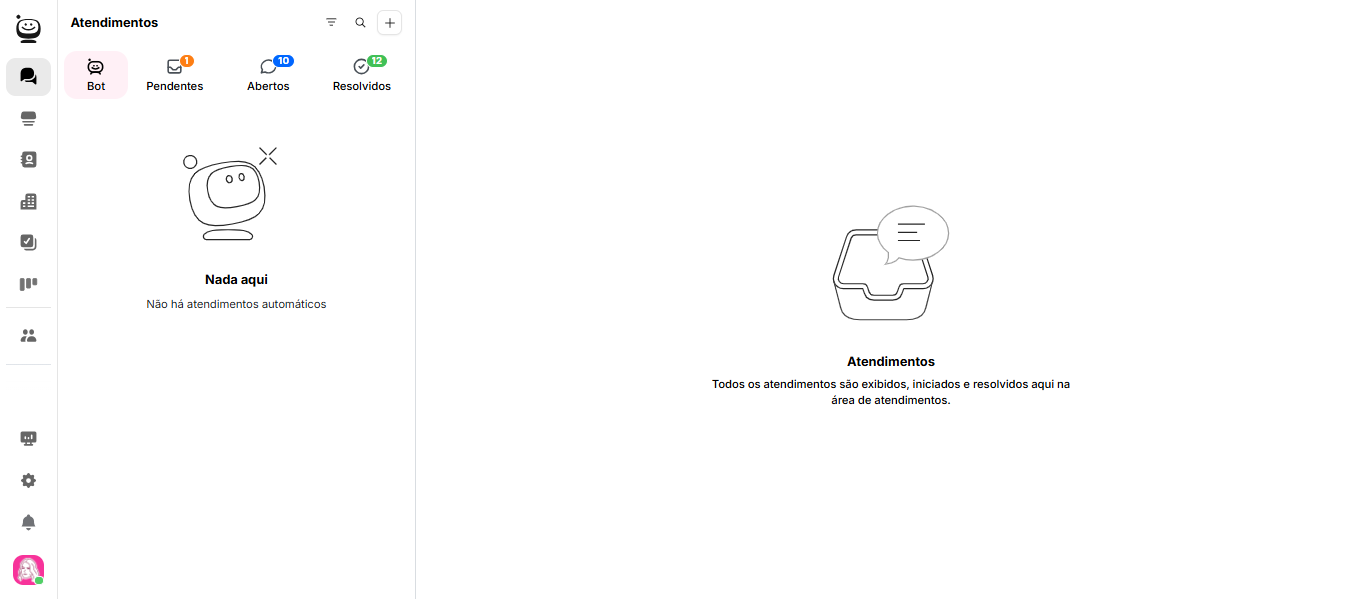The image size is (1366, 599).
Task: Open the team members people icon
Action: coord(28,336)
